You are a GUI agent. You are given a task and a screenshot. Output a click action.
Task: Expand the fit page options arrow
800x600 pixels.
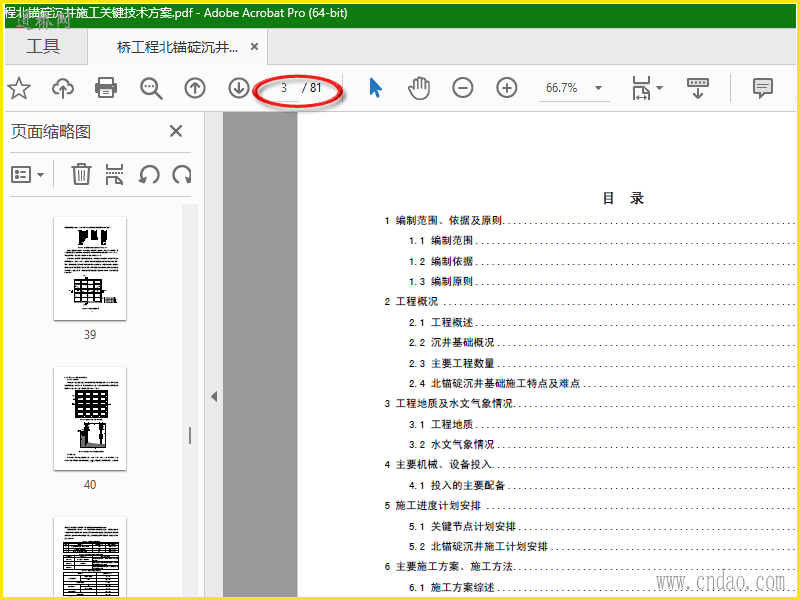[659, 88]
